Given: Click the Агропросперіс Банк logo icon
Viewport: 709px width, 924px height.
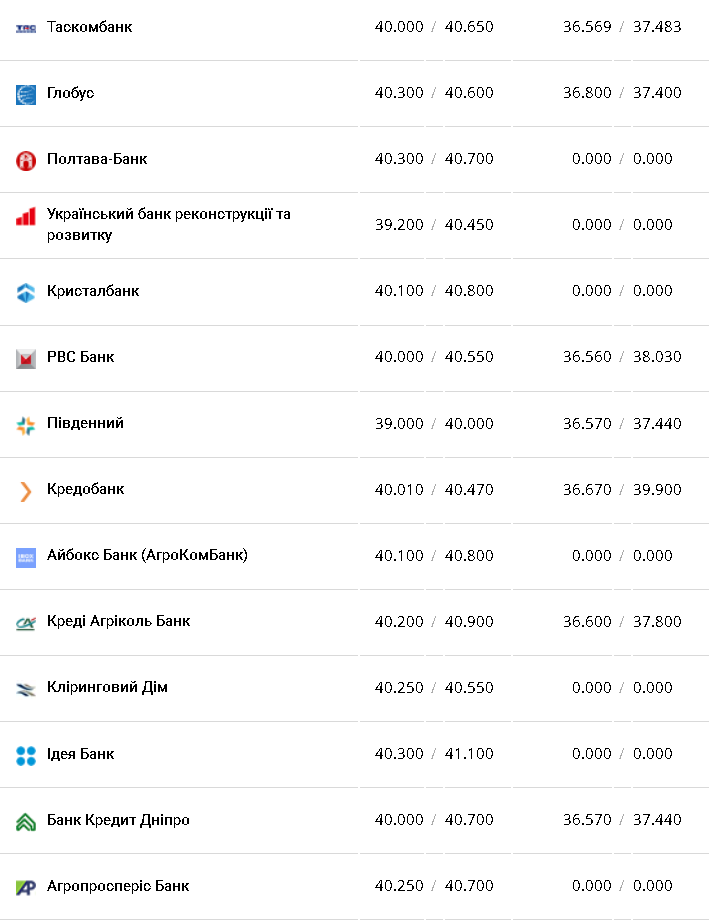Looking at the screenshot, I should [26, 887].
